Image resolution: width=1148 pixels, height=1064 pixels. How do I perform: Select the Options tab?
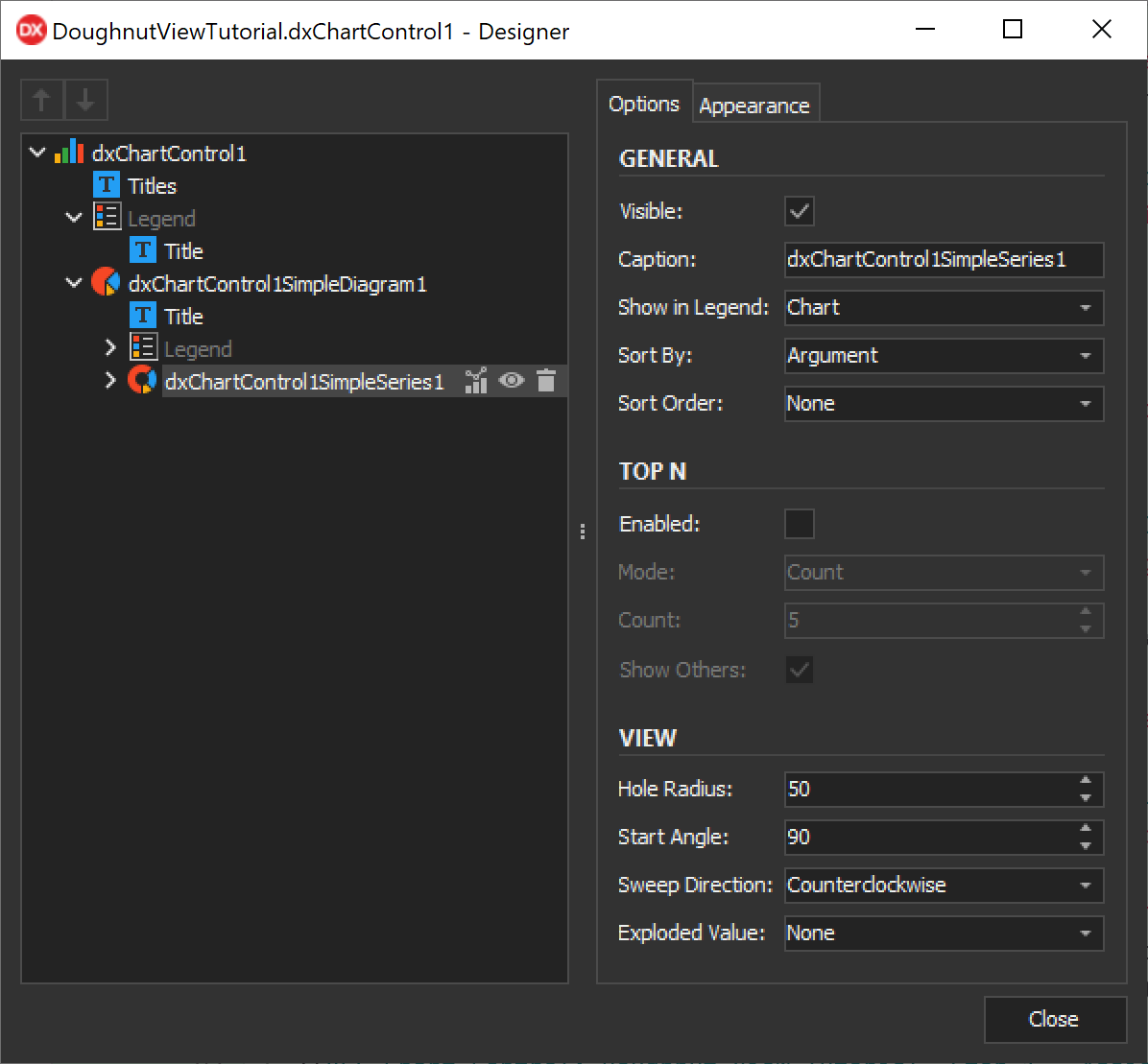644,104
